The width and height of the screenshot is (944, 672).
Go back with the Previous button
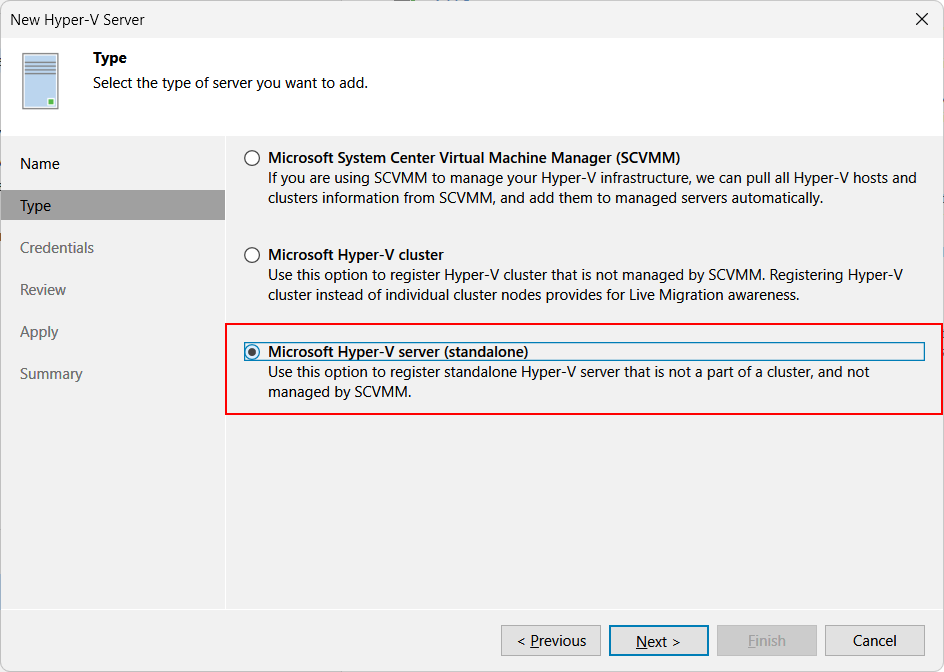(x=551, y=641)
